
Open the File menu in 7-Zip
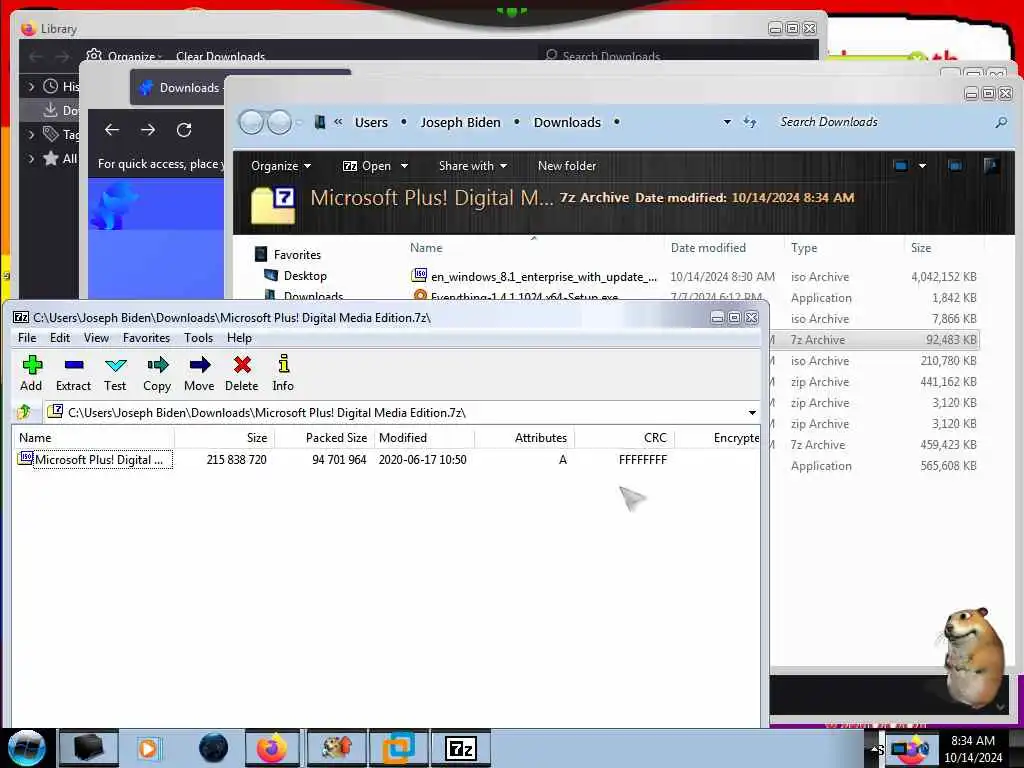click(27, 338)
